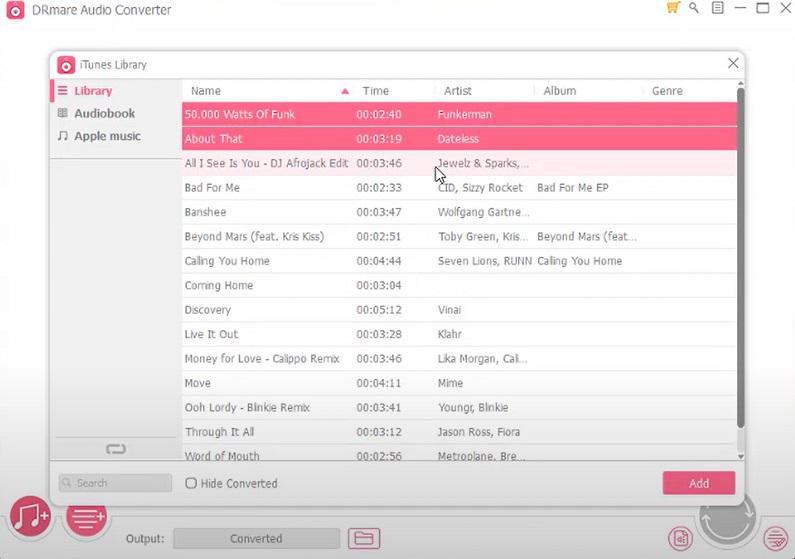This screenshot has height=559, width=795.
Task: Click scroll down arrow of song list
Action: tap(740, 456)
